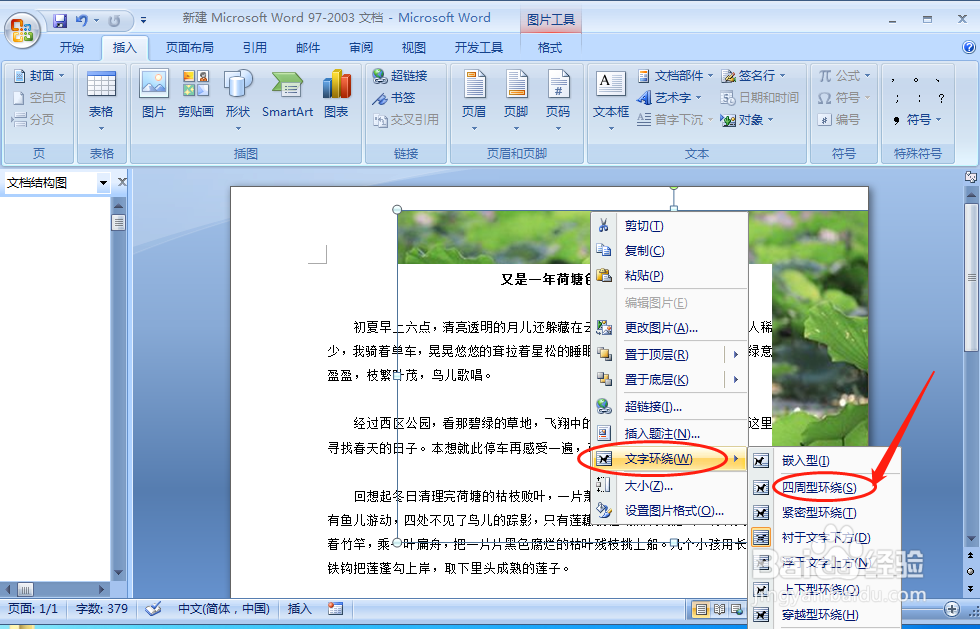Expand the 文档结构图 dropdown in sidebar
Viewport: 980px width, 629px height.
coord(104,182)
